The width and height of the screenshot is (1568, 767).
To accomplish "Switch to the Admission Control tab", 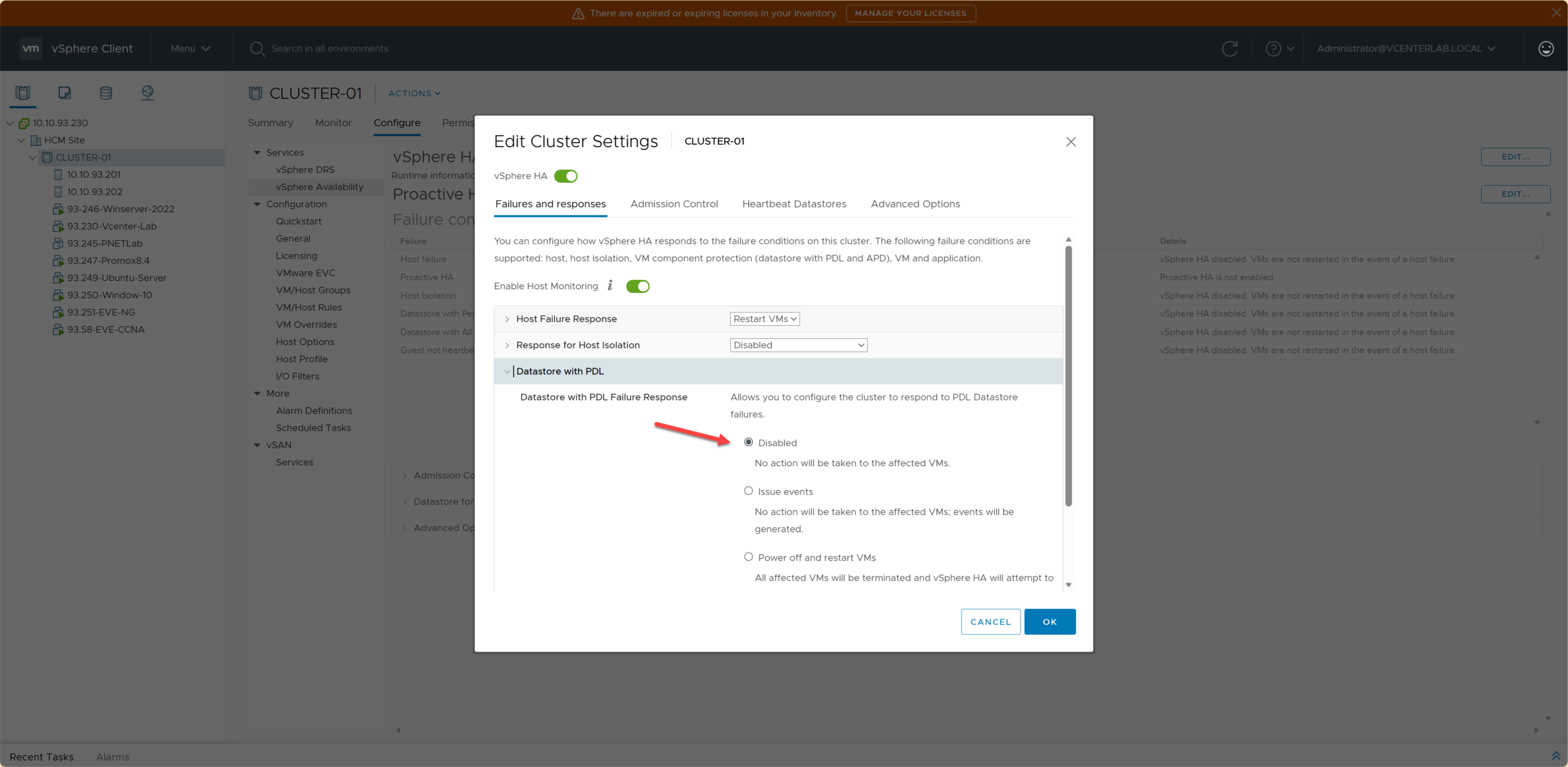I will (674, 204).
